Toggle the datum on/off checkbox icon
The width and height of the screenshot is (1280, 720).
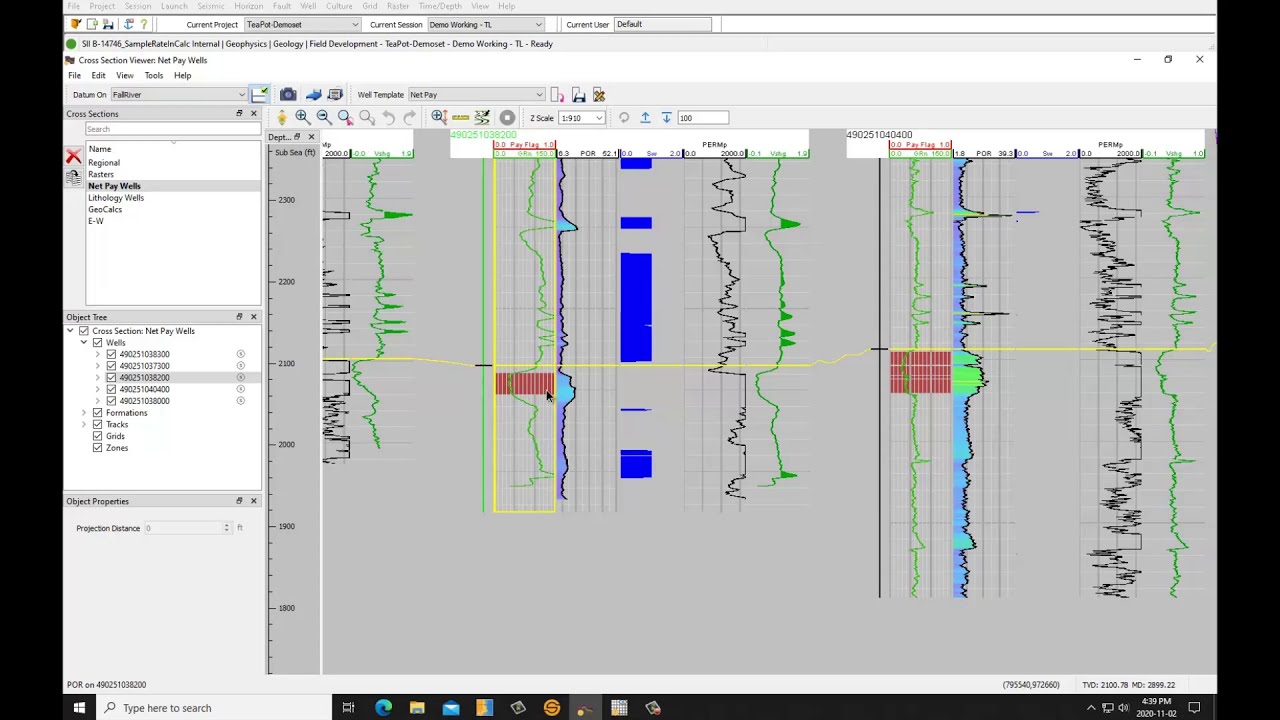tap(260, 94)
